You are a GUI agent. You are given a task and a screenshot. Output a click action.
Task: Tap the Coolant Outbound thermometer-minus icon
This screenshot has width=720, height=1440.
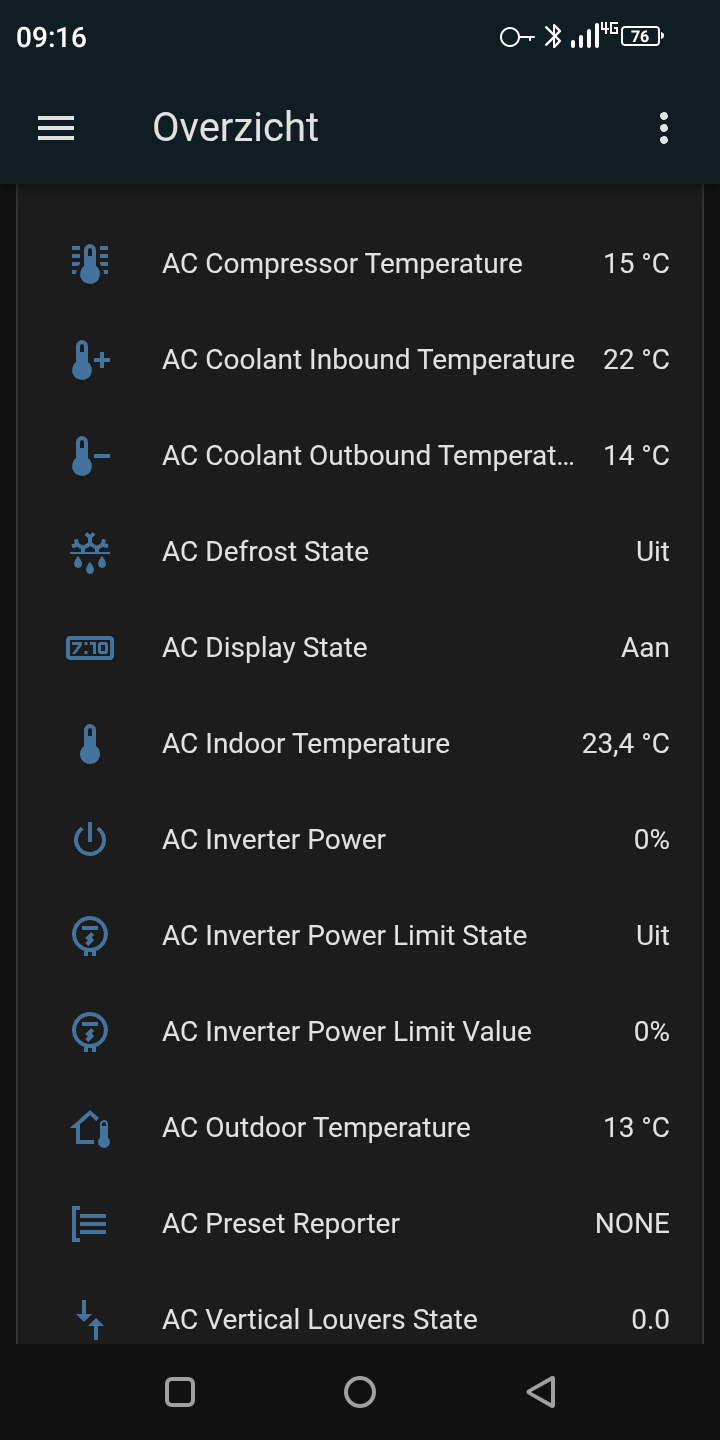pyautogui.click(x=90, y=456)
